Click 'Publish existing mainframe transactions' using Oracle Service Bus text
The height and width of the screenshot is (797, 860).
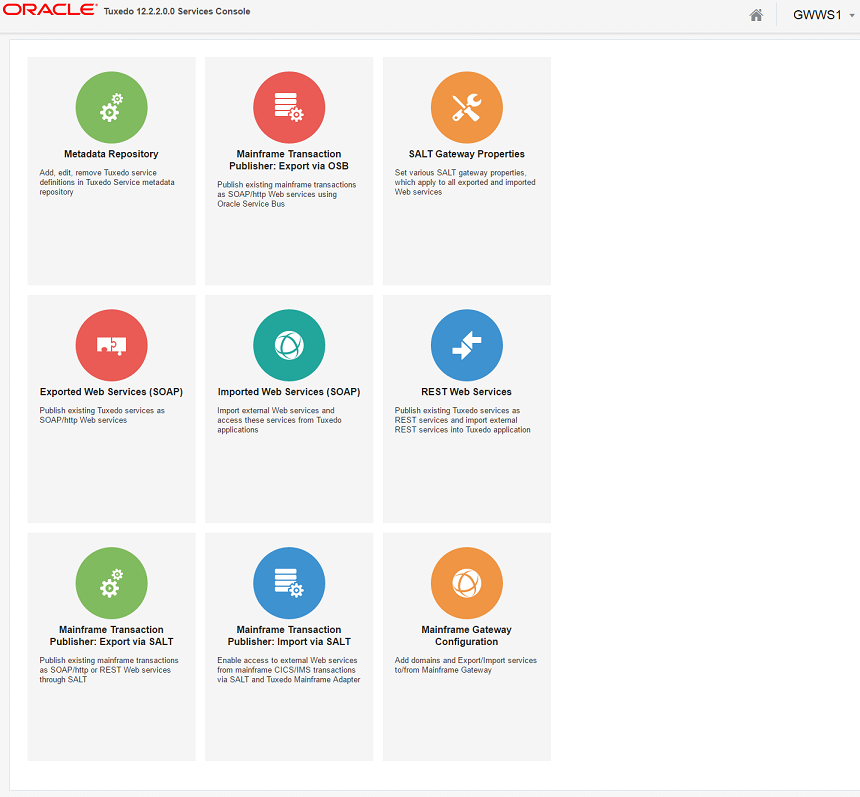pos(286,194)
